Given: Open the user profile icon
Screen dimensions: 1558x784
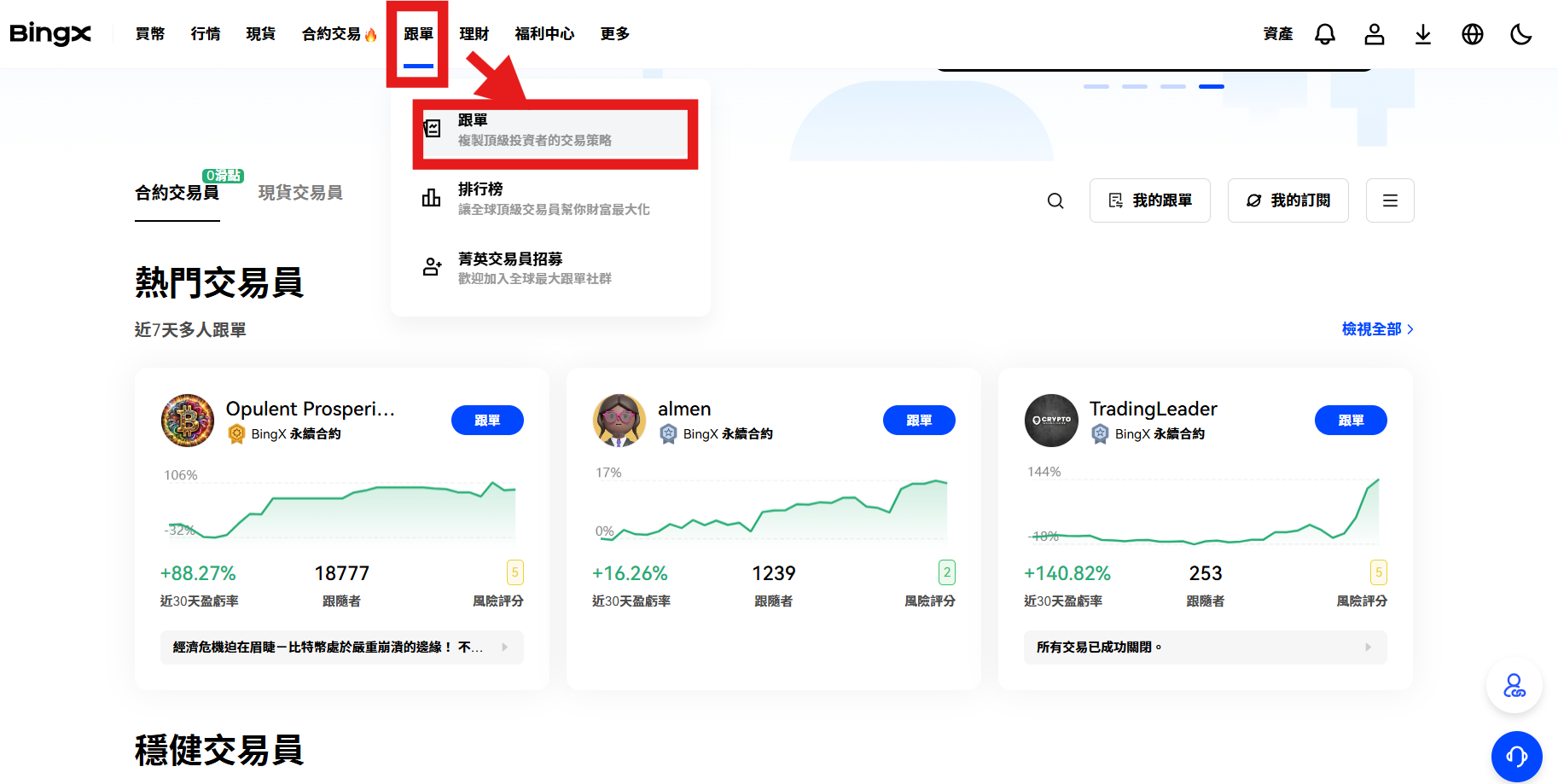Looking at the screenshot, I should click(x=1374, y=34).
